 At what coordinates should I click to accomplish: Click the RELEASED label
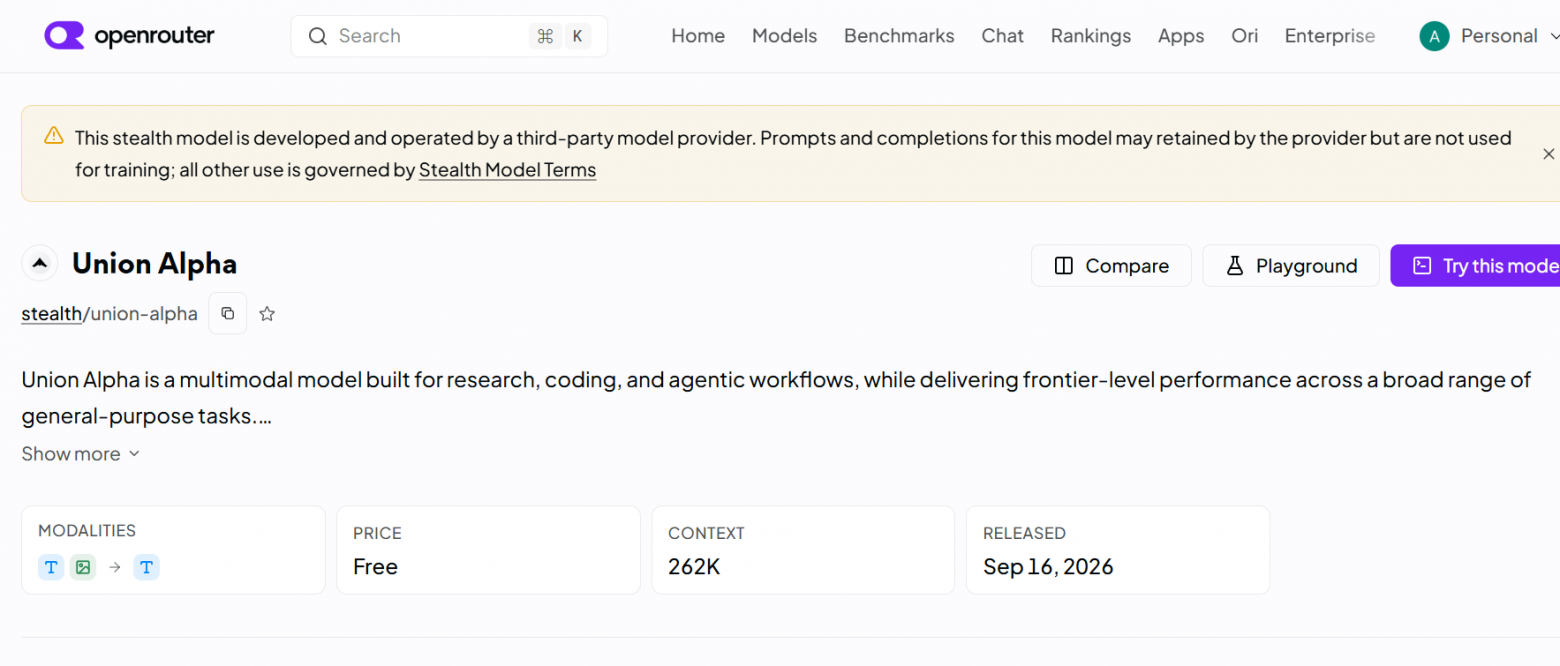(1024, 533)
